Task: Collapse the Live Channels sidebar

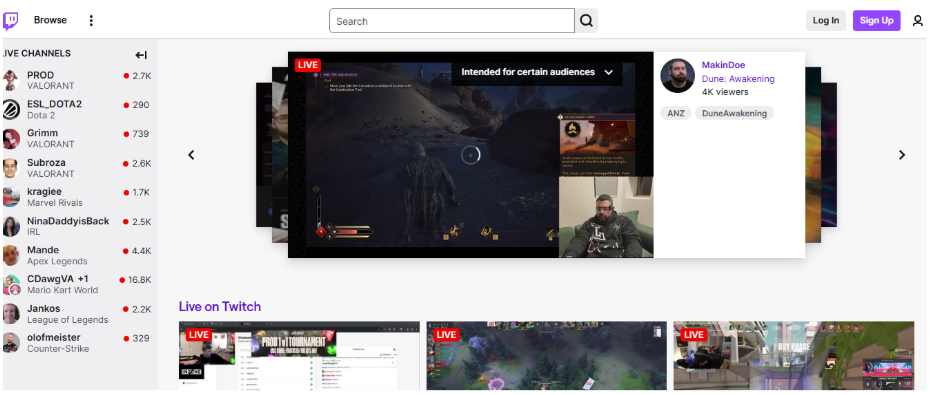Action: [141, 55]
